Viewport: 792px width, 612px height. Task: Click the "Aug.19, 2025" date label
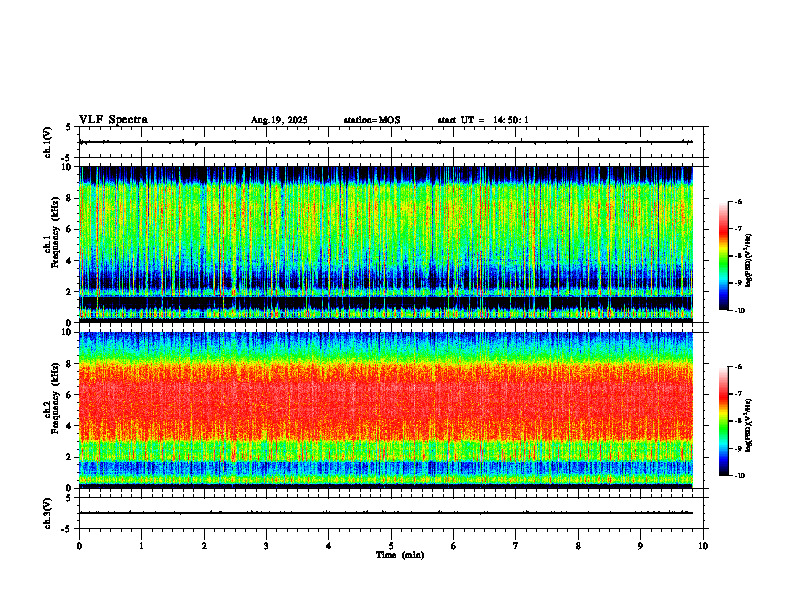click(279, 120)
